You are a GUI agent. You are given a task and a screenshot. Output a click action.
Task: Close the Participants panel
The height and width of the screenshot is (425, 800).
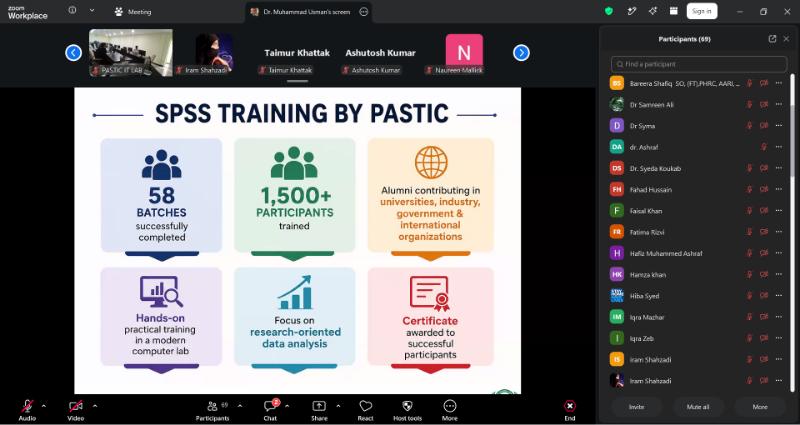[786, 39]
